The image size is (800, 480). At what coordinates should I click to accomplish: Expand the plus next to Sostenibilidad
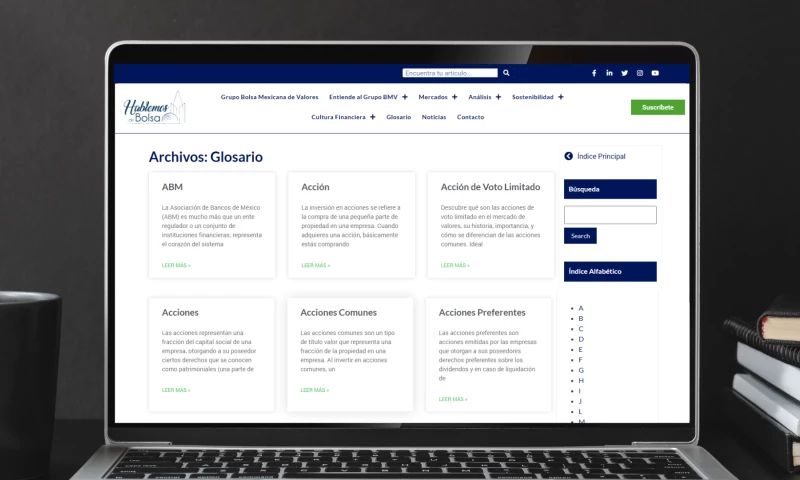pyautogui.click(x=561, y=97)
